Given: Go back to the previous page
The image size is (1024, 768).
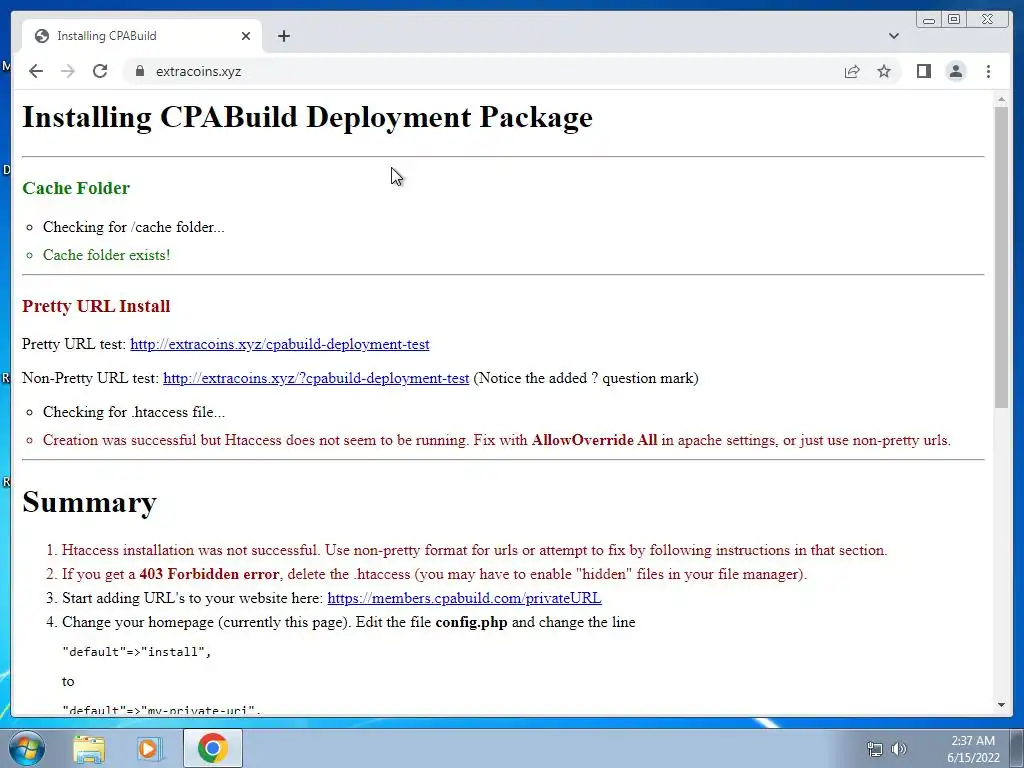Looking at the screenshot, I should (x=36, y=71).
